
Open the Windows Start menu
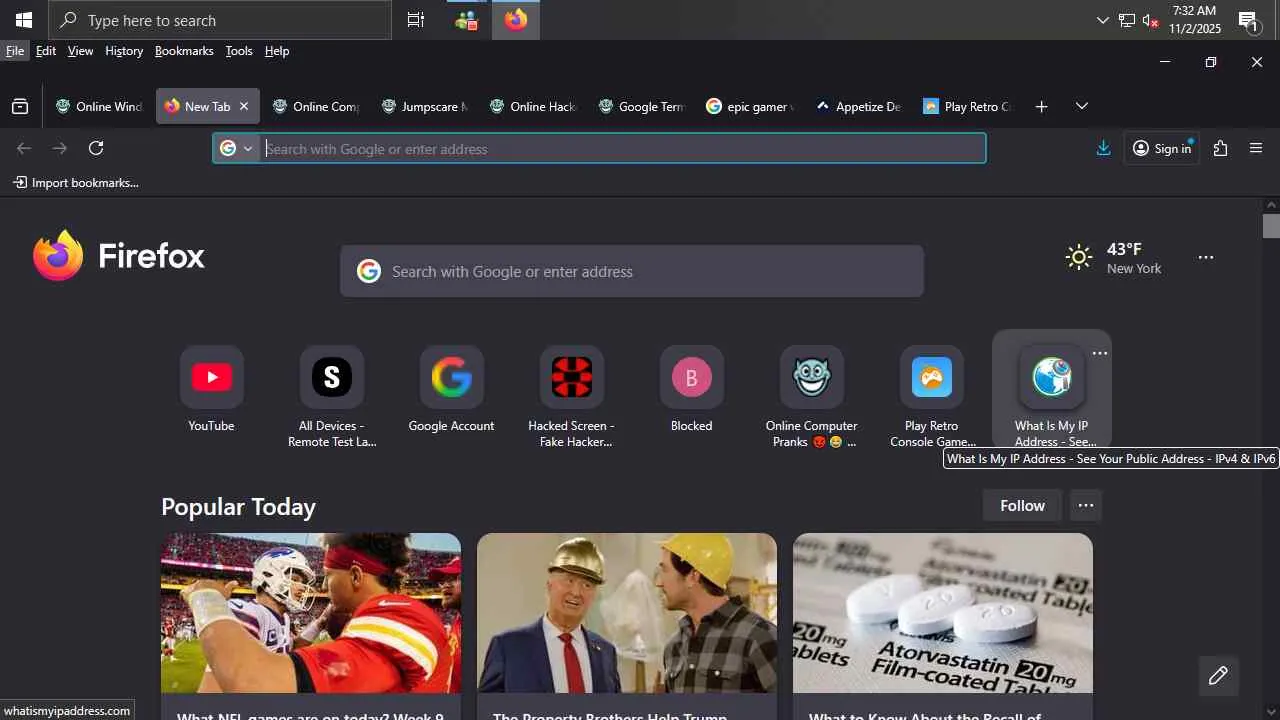24,20
